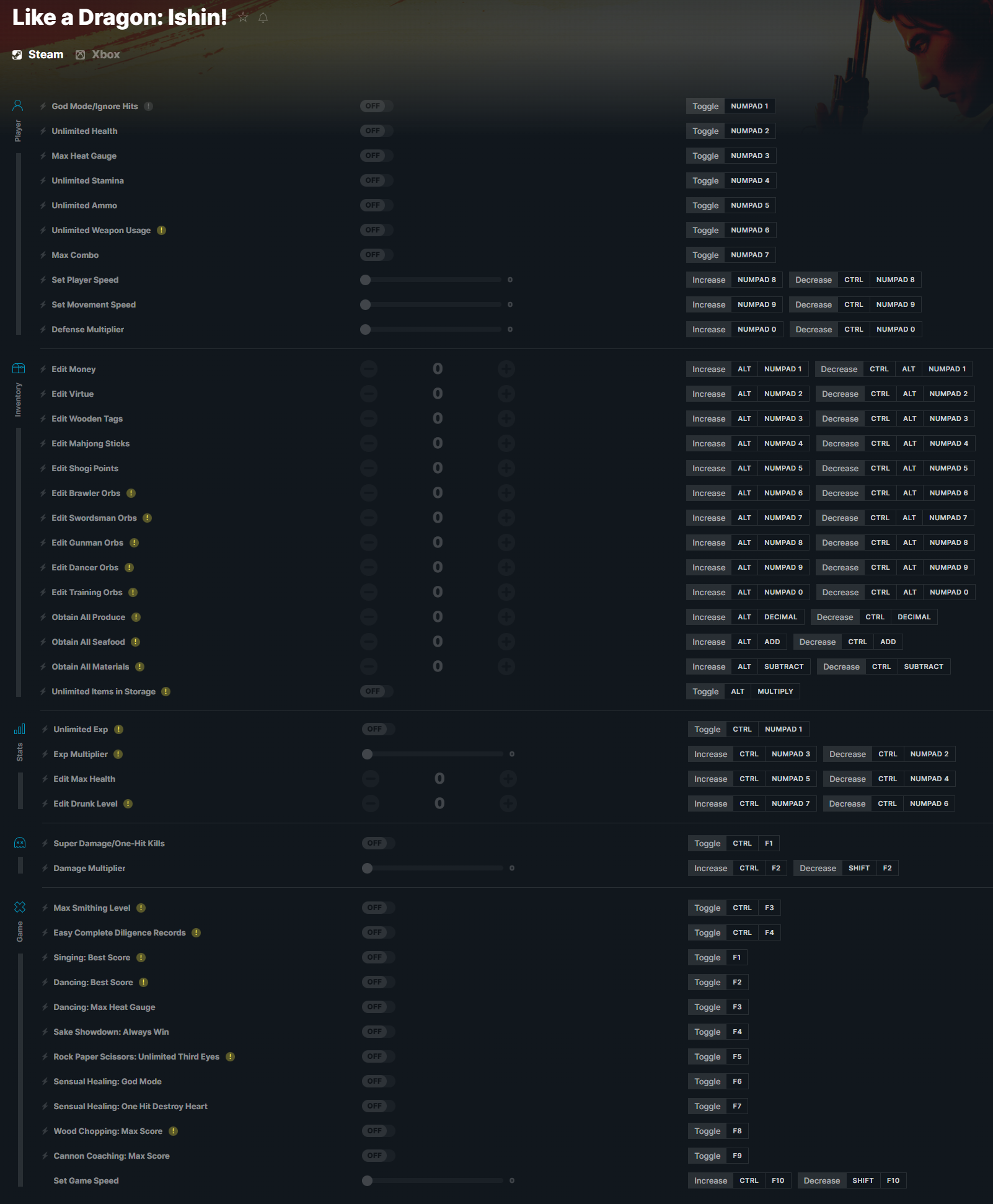Click the warning icon beside Unlimited Exp

[x=118, y=729]
